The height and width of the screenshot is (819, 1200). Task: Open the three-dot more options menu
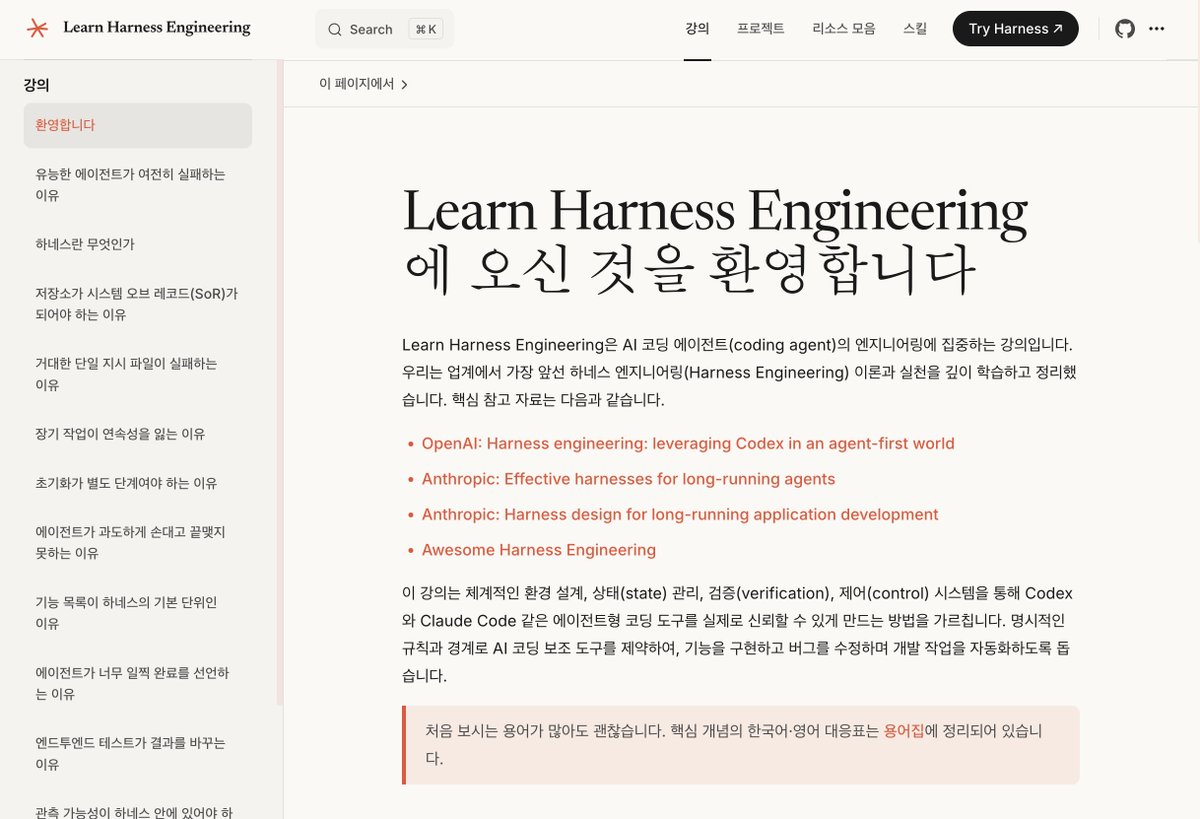click(1157, 29)
